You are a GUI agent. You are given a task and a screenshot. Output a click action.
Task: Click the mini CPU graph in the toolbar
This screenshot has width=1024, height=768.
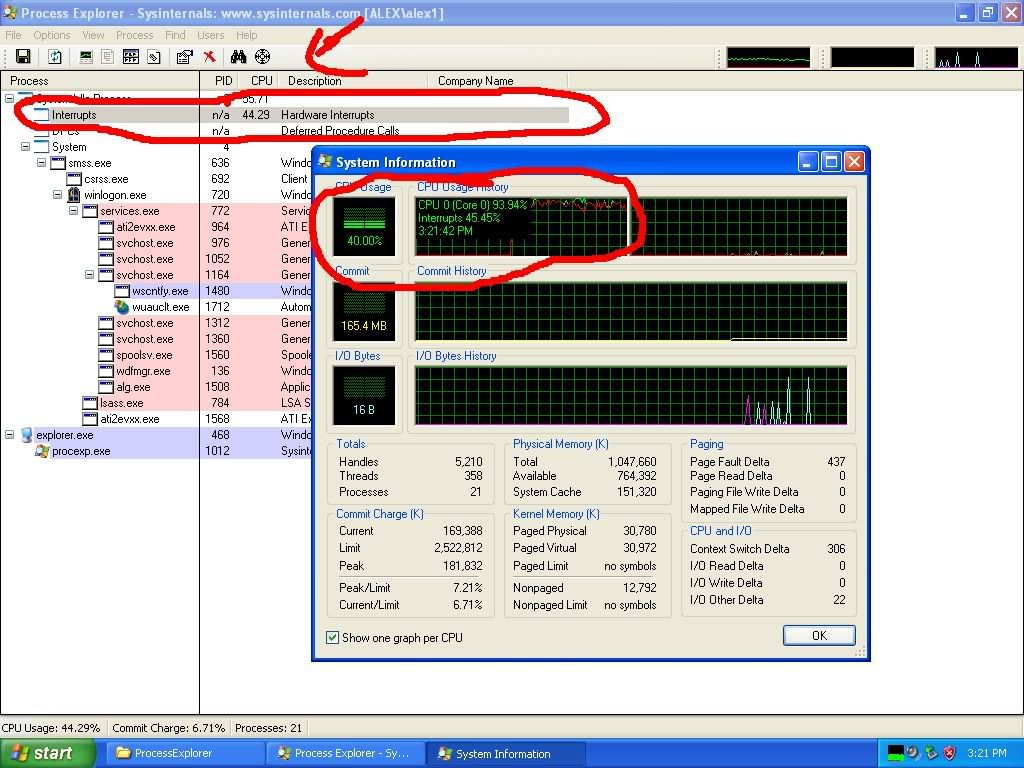(767, 57)
